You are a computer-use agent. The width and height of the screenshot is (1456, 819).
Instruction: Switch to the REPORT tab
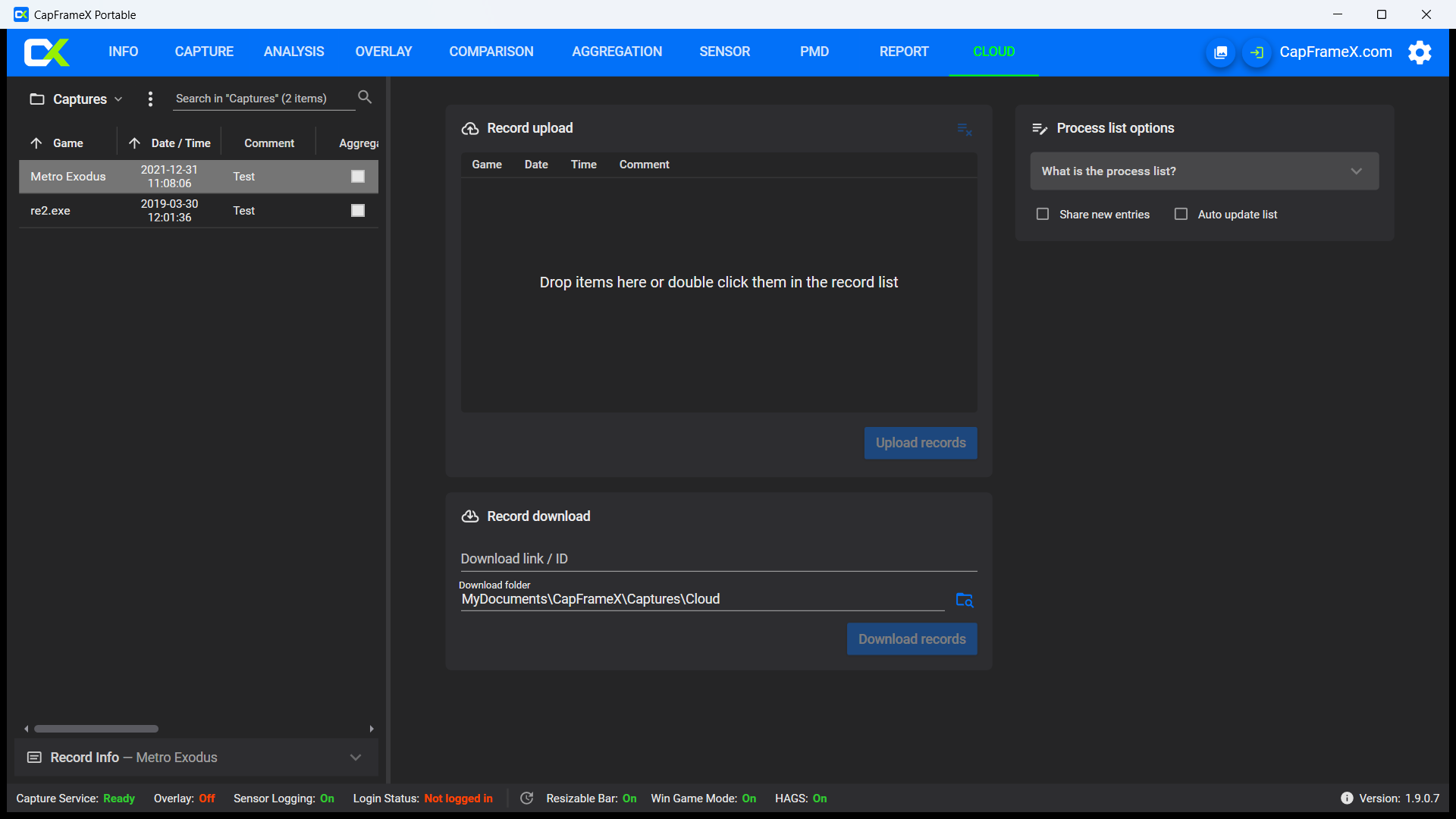tap(904, 52)
